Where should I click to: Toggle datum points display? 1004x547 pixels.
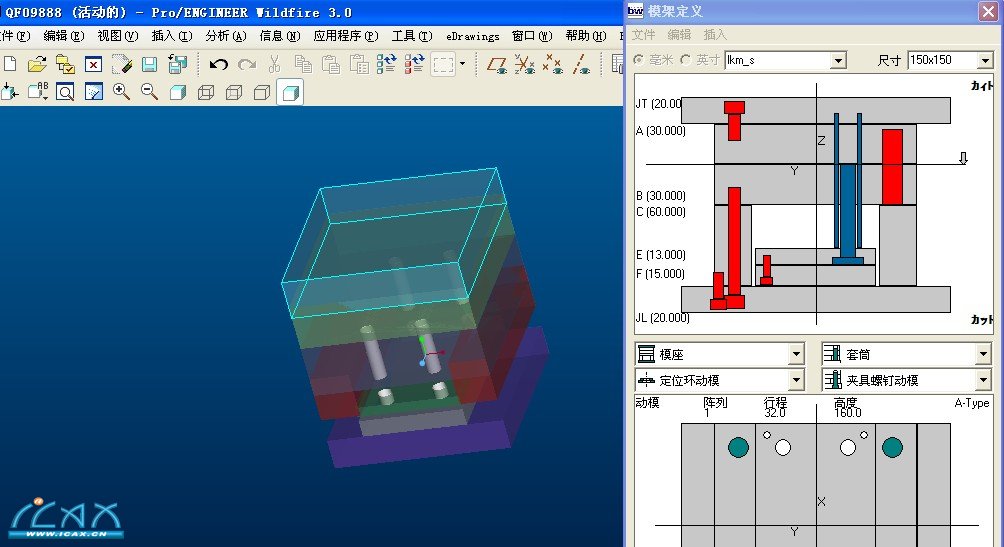(x=553, y=64)
